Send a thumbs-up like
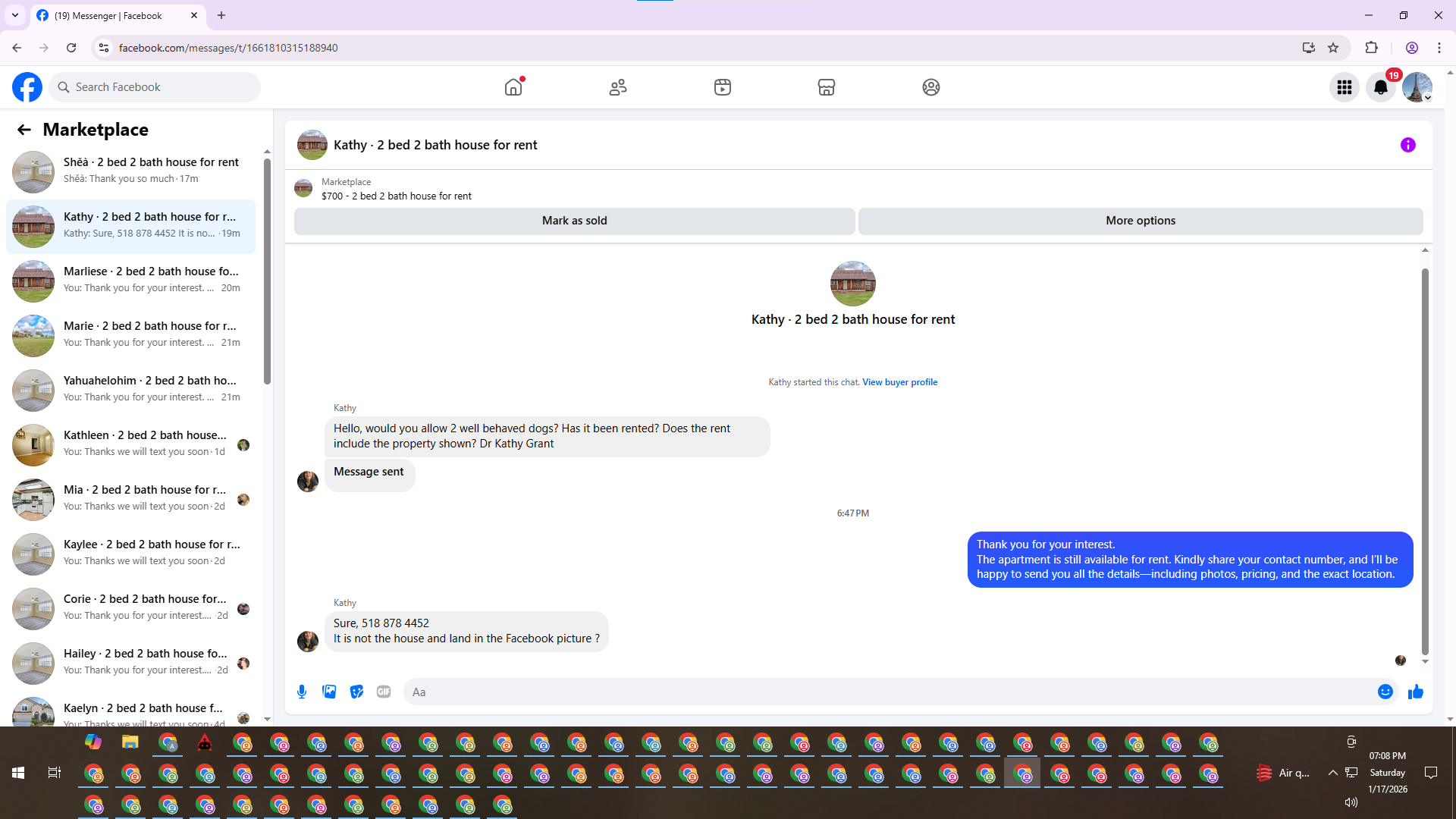The height and width of the screenshot is (819, 1456). coord(1415,692)
